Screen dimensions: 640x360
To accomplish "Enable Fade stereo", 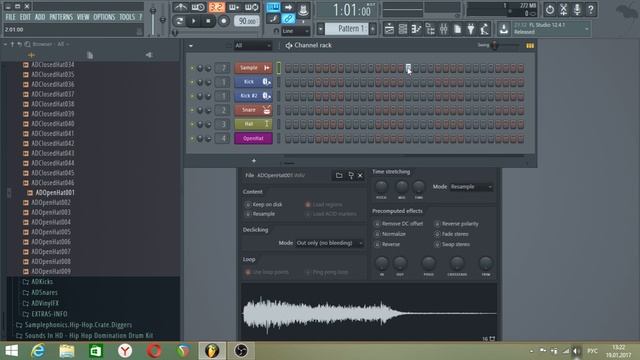I will click(x=437, y=234).
